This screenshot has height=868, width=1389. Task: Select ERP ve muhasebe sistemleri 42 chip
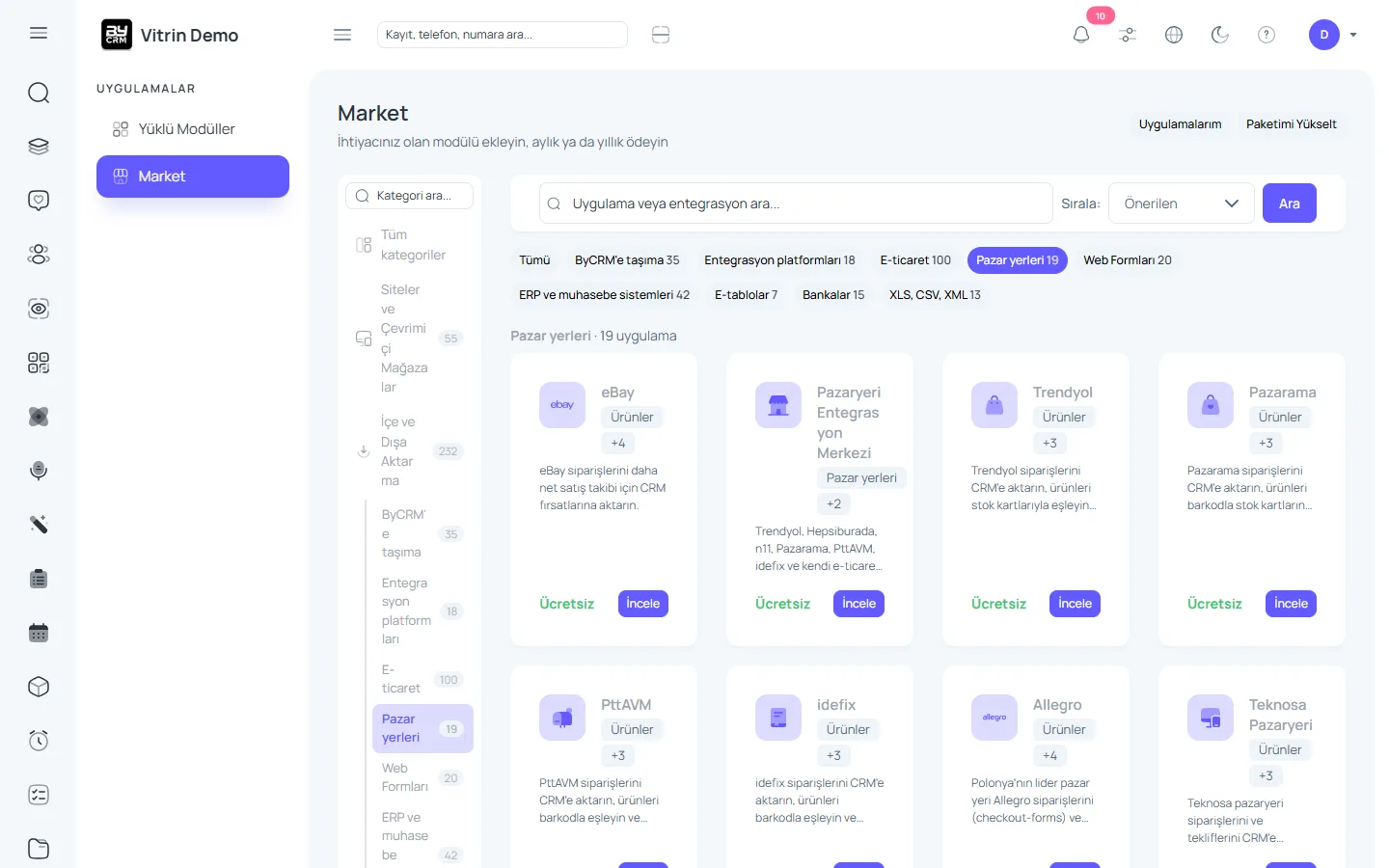604,295
